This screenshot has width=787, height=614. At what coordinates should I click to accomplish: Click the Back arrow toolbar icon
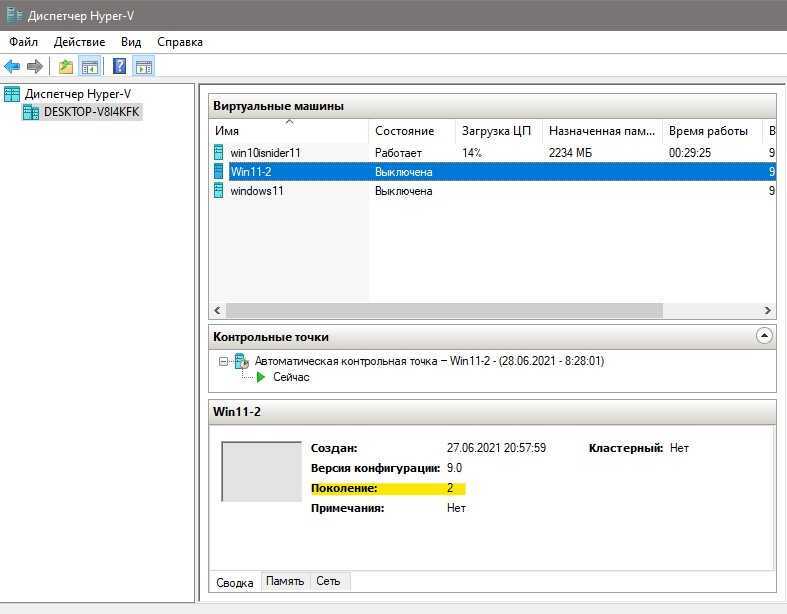(12, 66)
